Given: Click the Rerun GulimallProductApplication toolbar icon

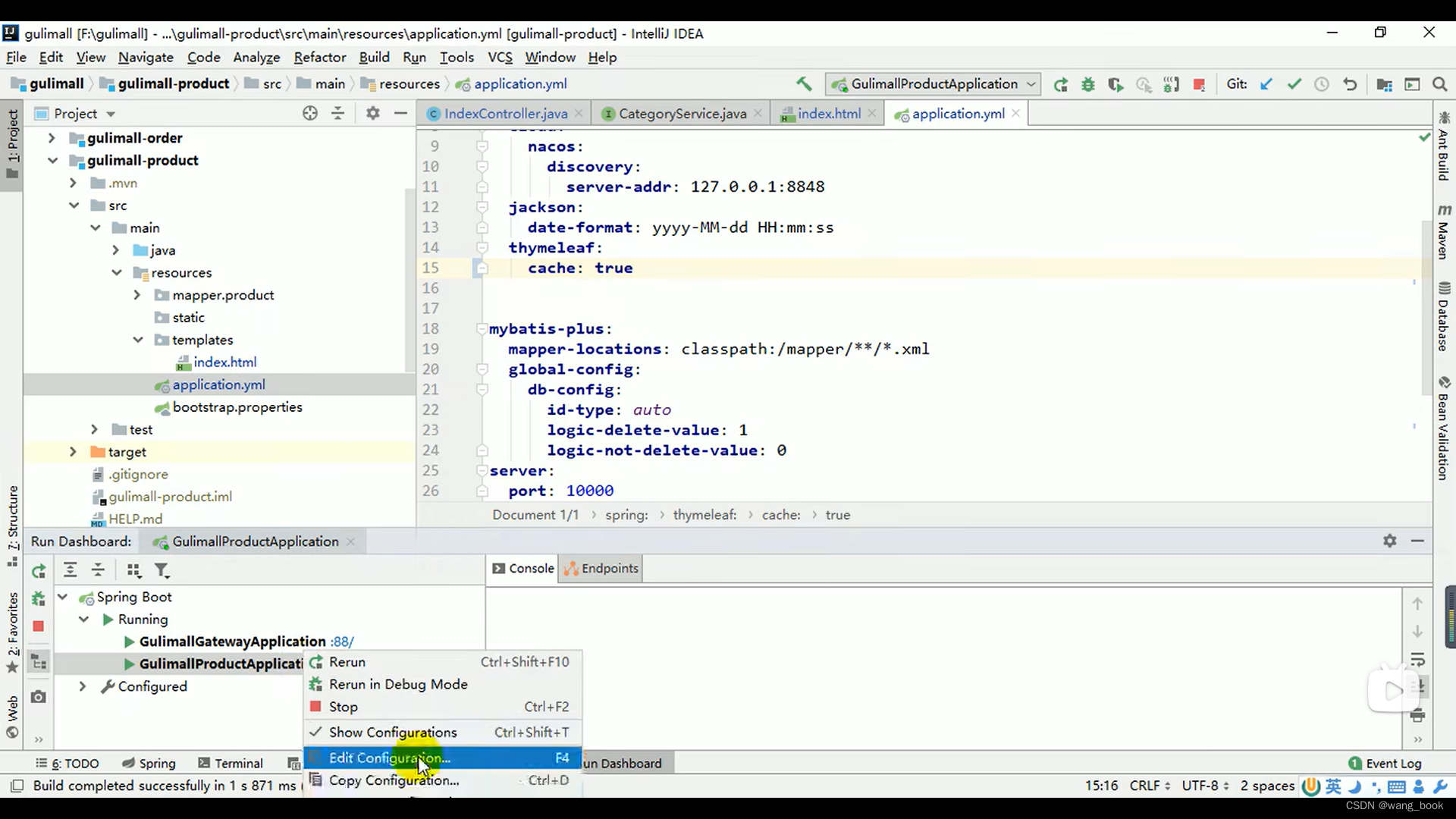Looking at the screenshot, I should pos(1060,84).
